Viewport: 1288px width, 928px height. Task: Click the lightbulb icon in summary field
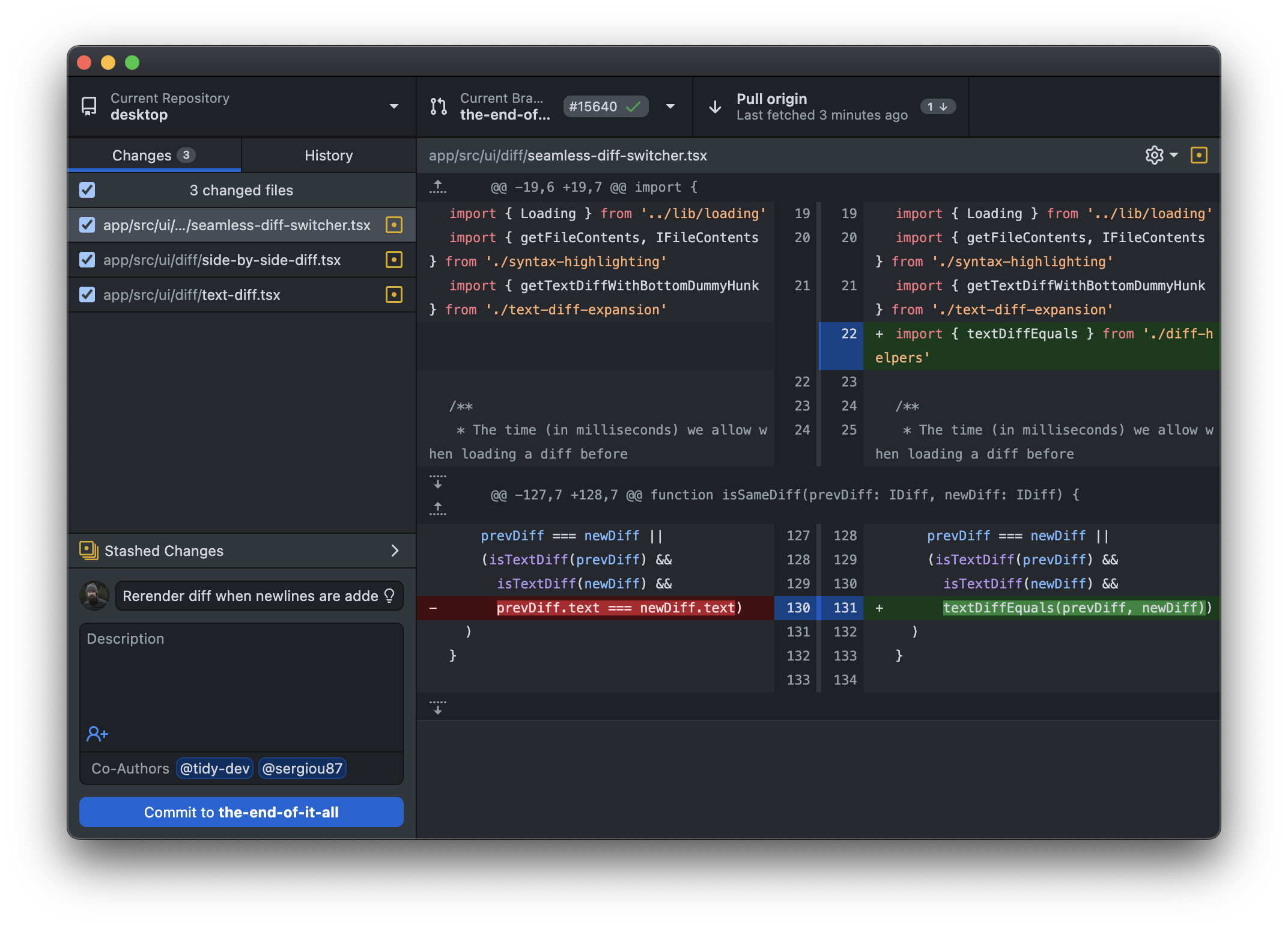click(x=389, y=596)
